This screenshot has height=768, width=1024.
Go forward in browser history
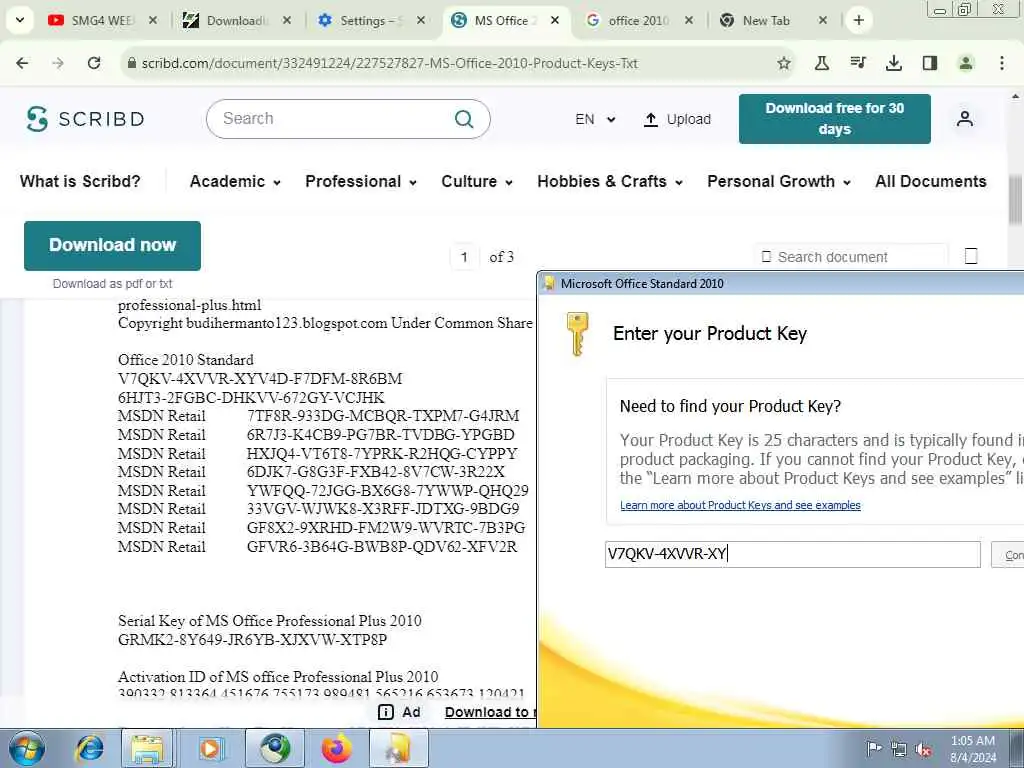(58, 63)
